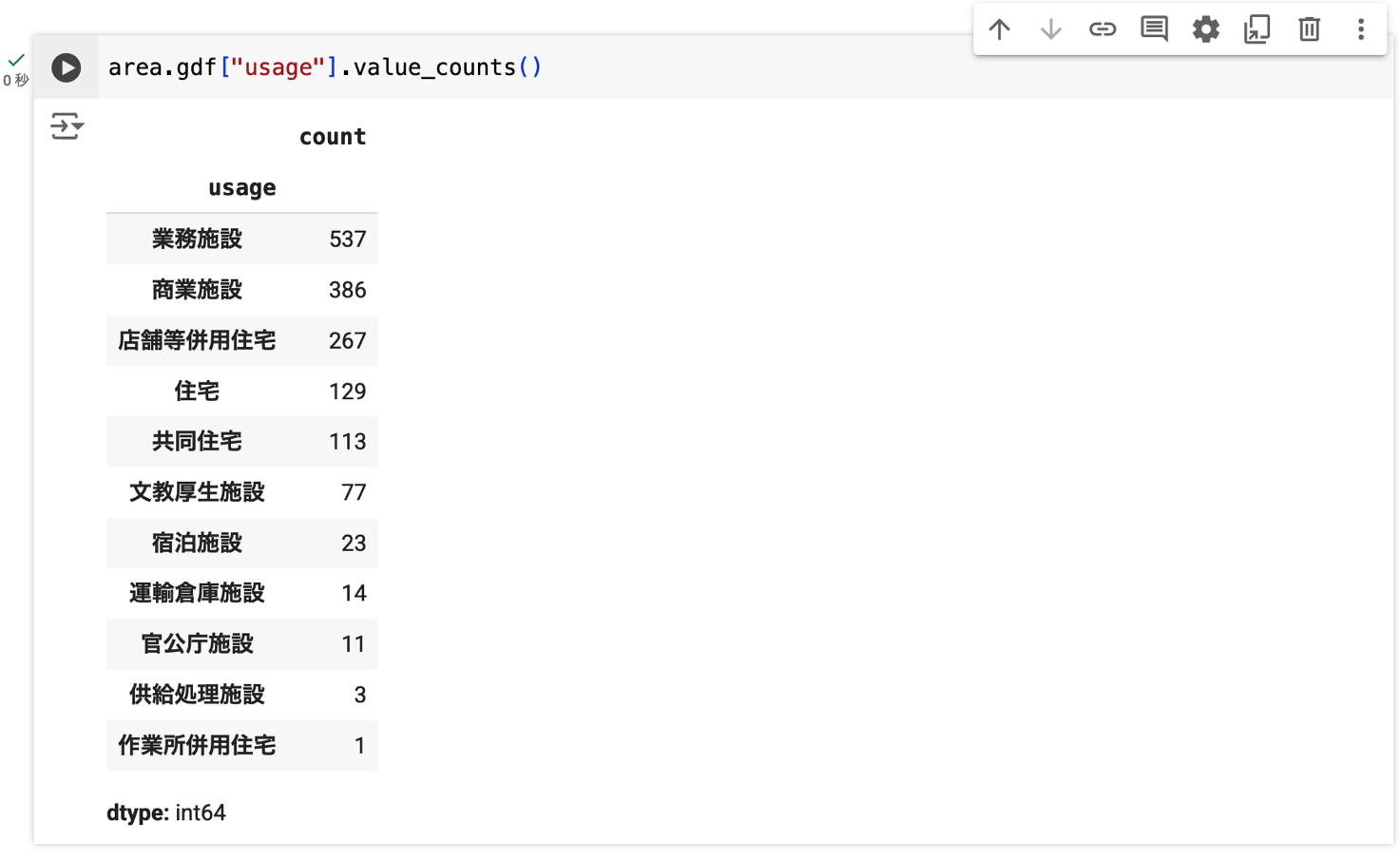Click the count value 77

[354, 492]
